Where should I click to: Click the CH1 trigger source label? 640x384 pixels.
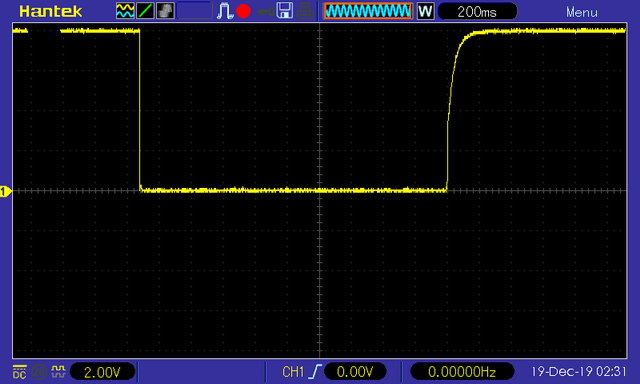point(293,372)
